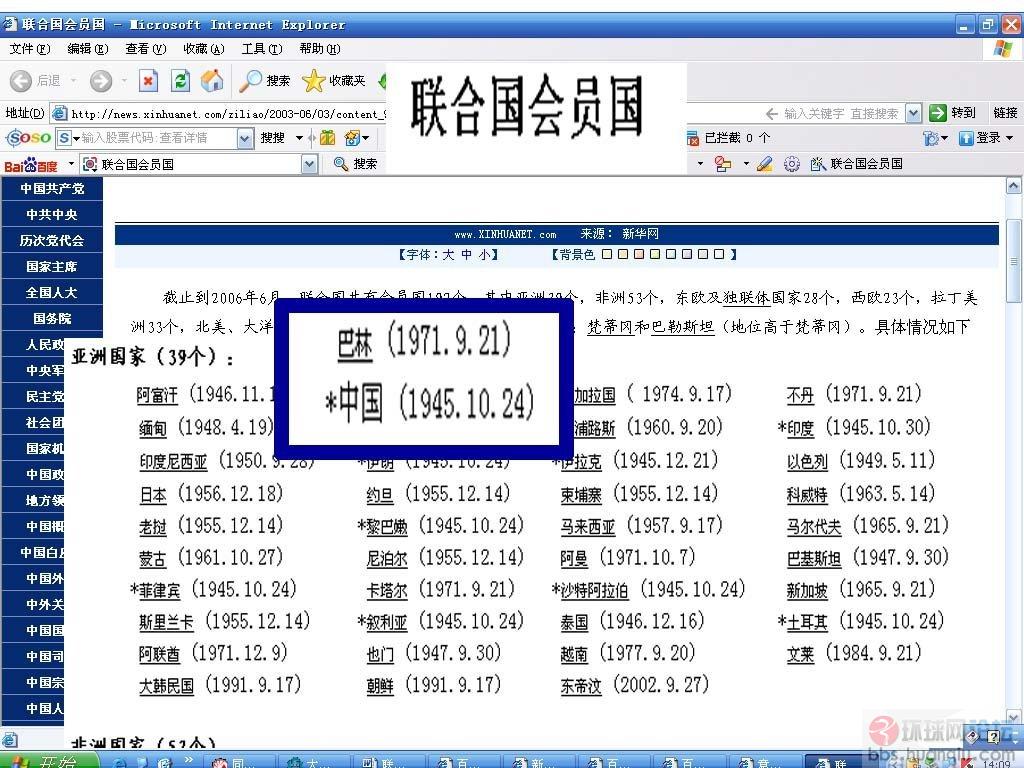Screen dimensions: 1024x768
Task: Click the Soso toolbar image tool icon
Action: tap(353, 138)
